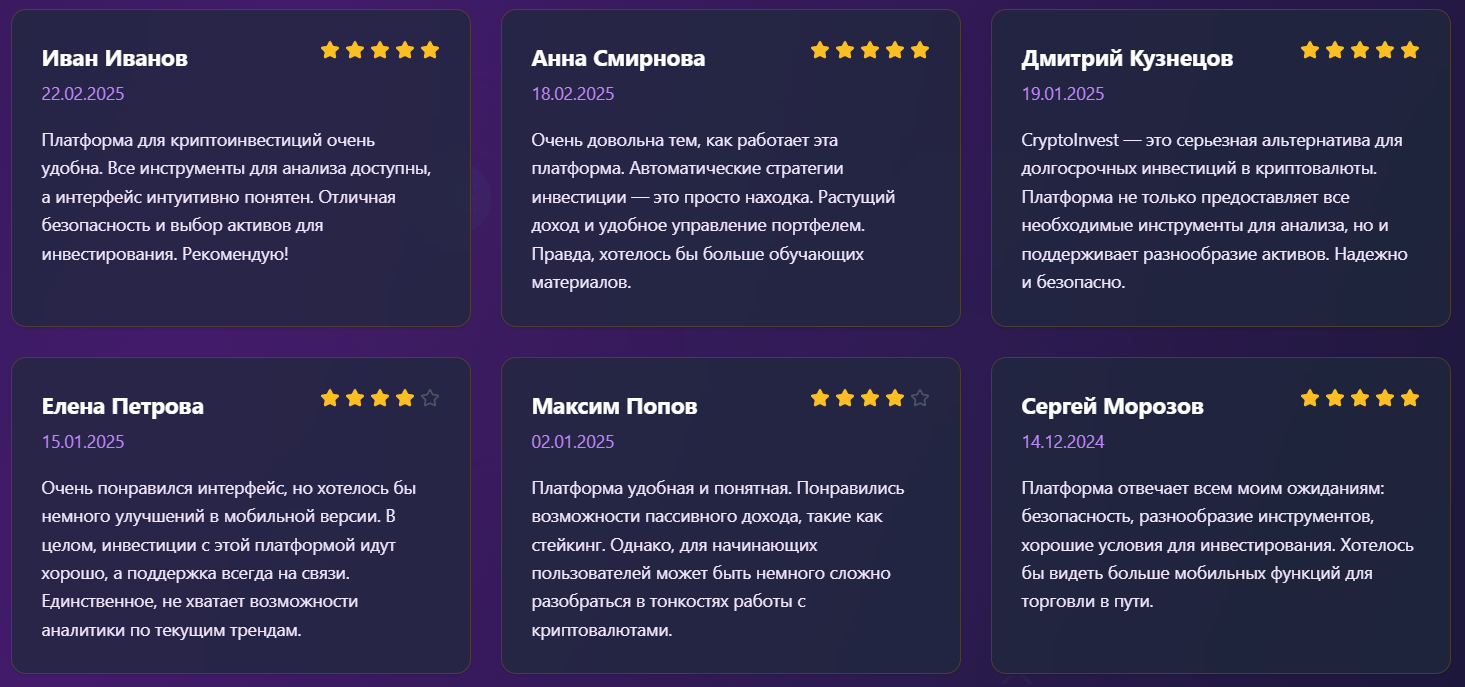Viewport: 1465px width, 687px height.
Task: Click the 14.12.2024 date on Сергей Морозов's review
Action: (1063, 442)
